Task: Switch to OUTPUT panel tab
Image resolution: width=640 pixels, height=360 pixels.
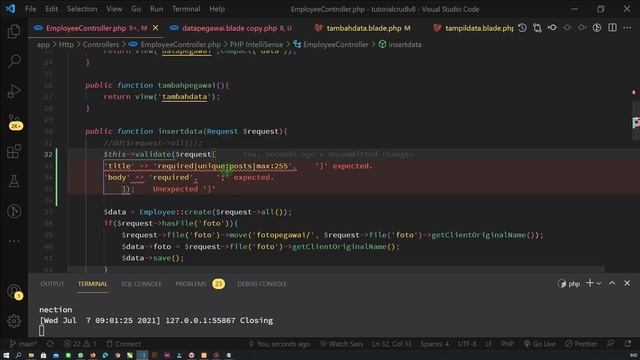Action: click(52, 284)
